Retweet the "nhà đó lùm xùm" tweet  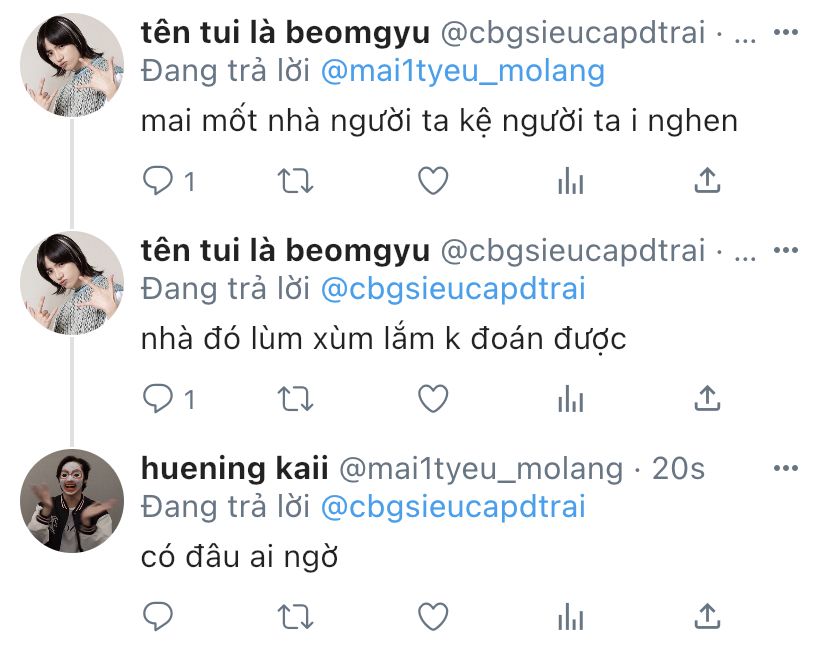pos(296,399)
